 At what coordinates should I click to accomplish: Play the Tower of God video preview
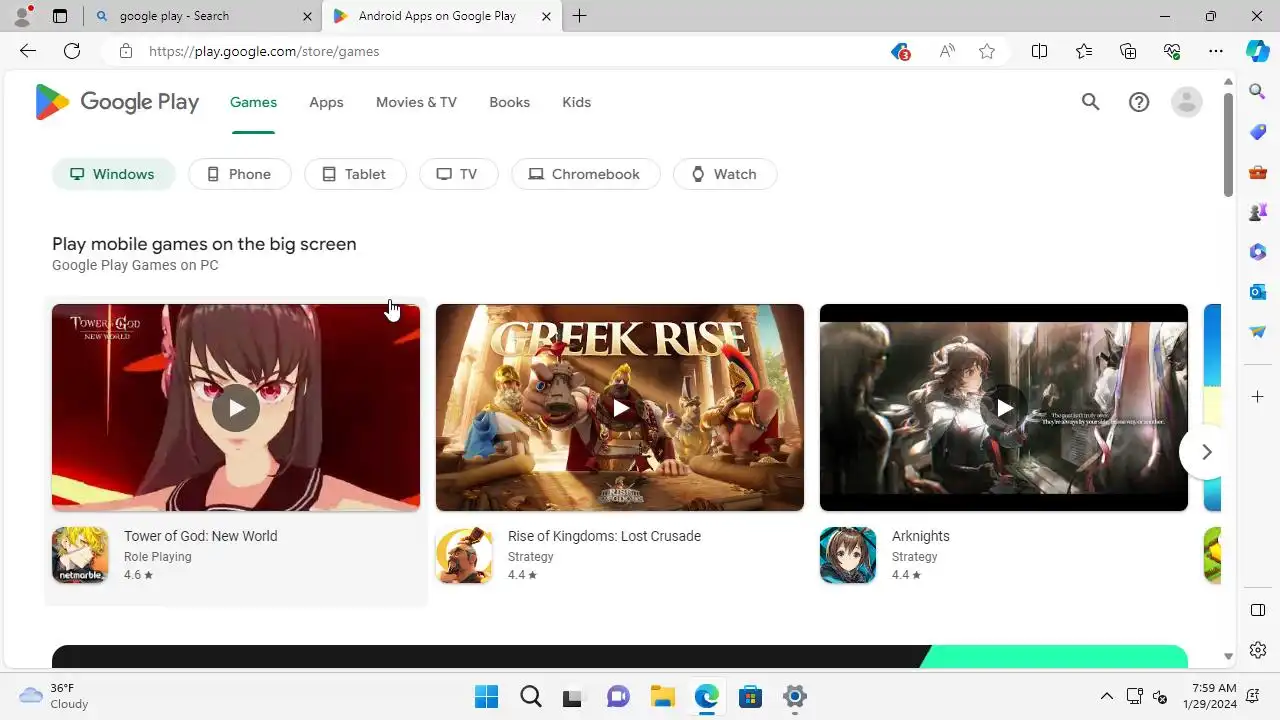(236, 408)
